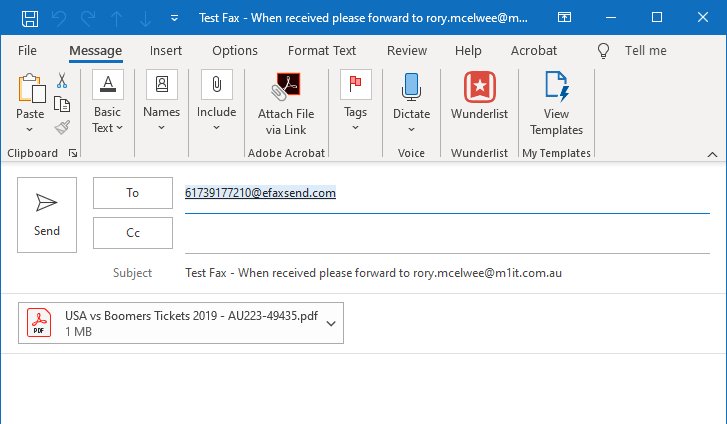This screenshot has width=727, height=424.
Task: Click the To recipients button
Action: 133,193
